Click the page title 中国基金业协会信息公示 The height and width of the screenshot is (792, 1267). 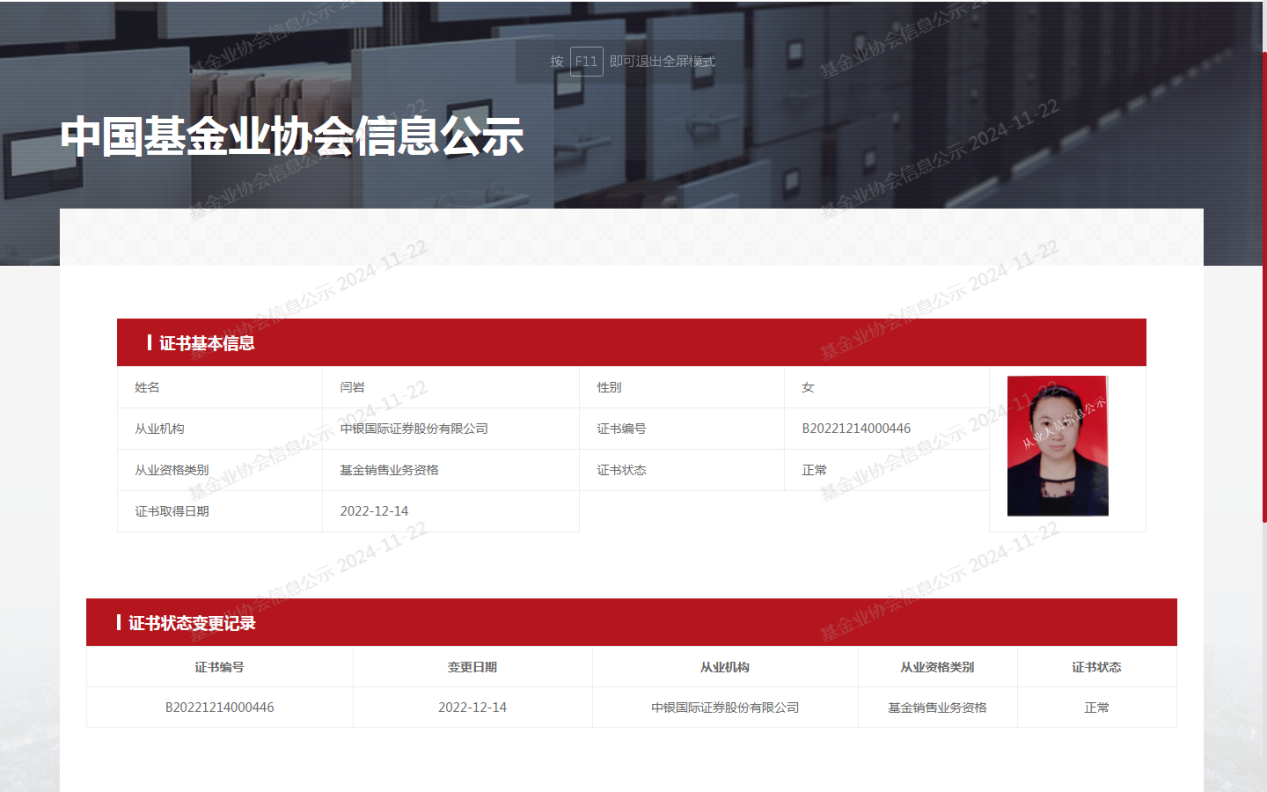[x=292, y=137]
